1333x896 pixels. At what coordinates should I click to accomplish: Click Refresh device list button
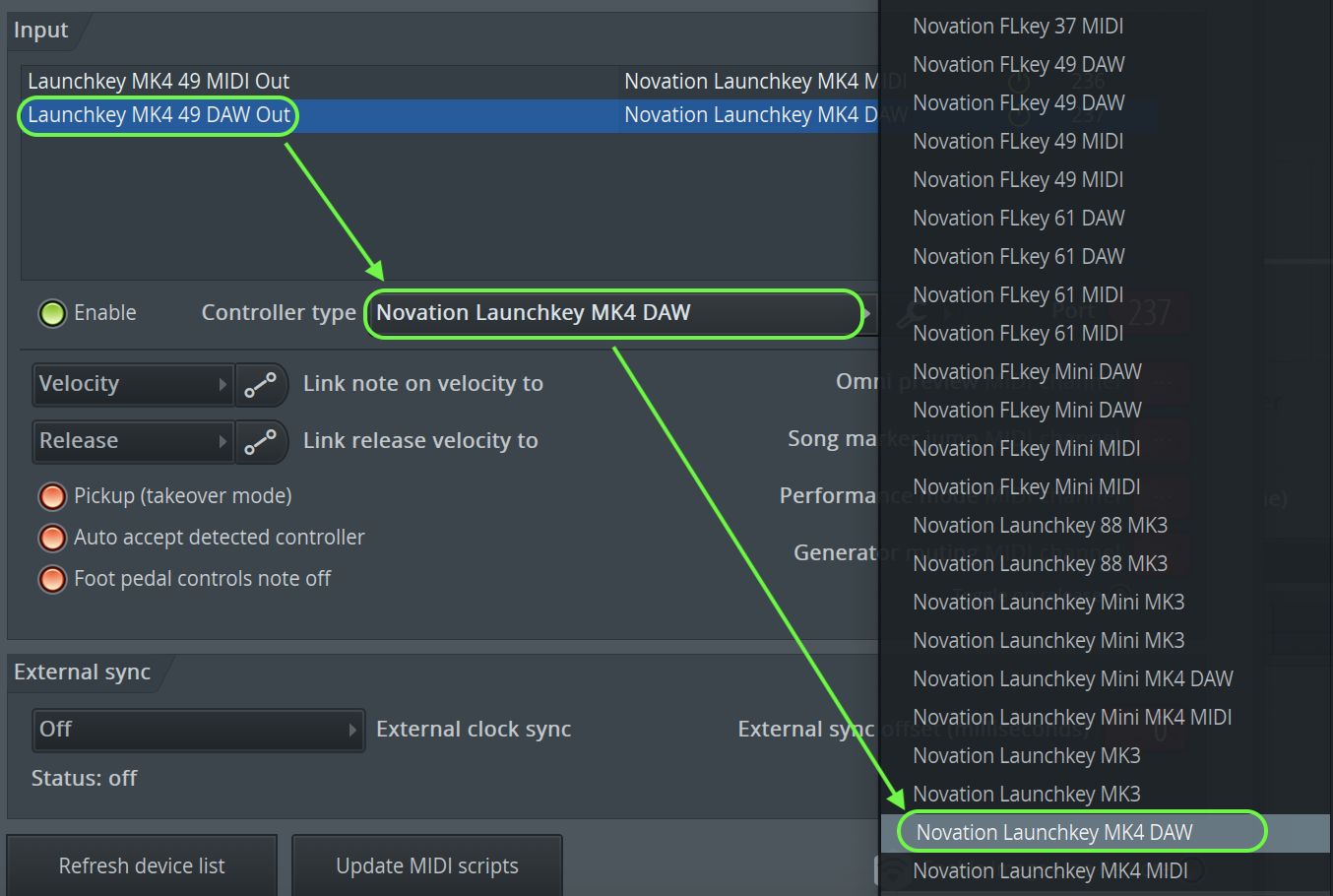click(142, 866)
